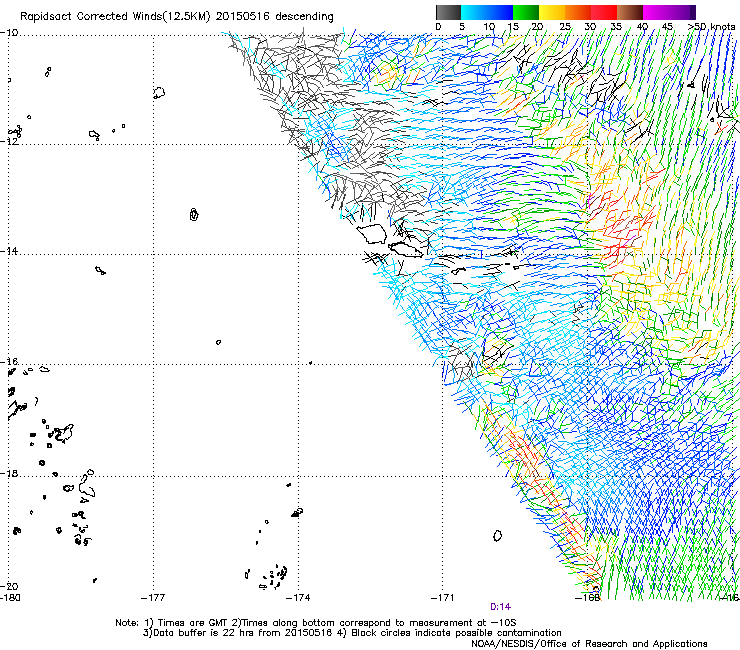This screenshot has width=740, height=650.
Task: Click the '-168' longitude axis label
Action: [588, 598]
